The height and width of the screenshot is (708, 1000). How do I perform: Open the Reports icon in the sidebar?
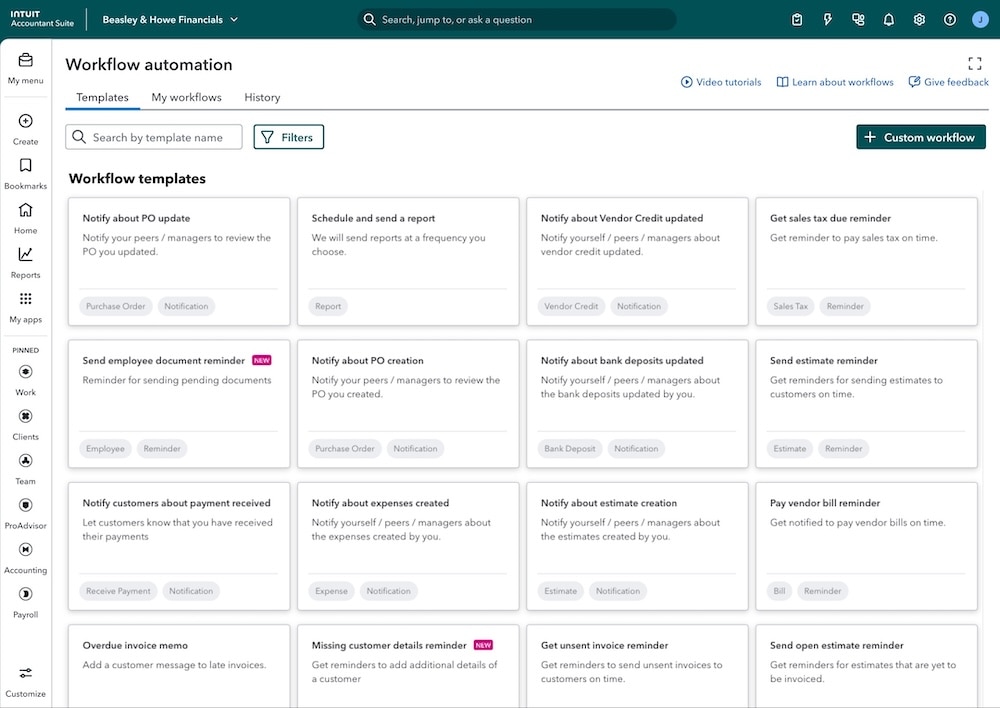(25, 254)
